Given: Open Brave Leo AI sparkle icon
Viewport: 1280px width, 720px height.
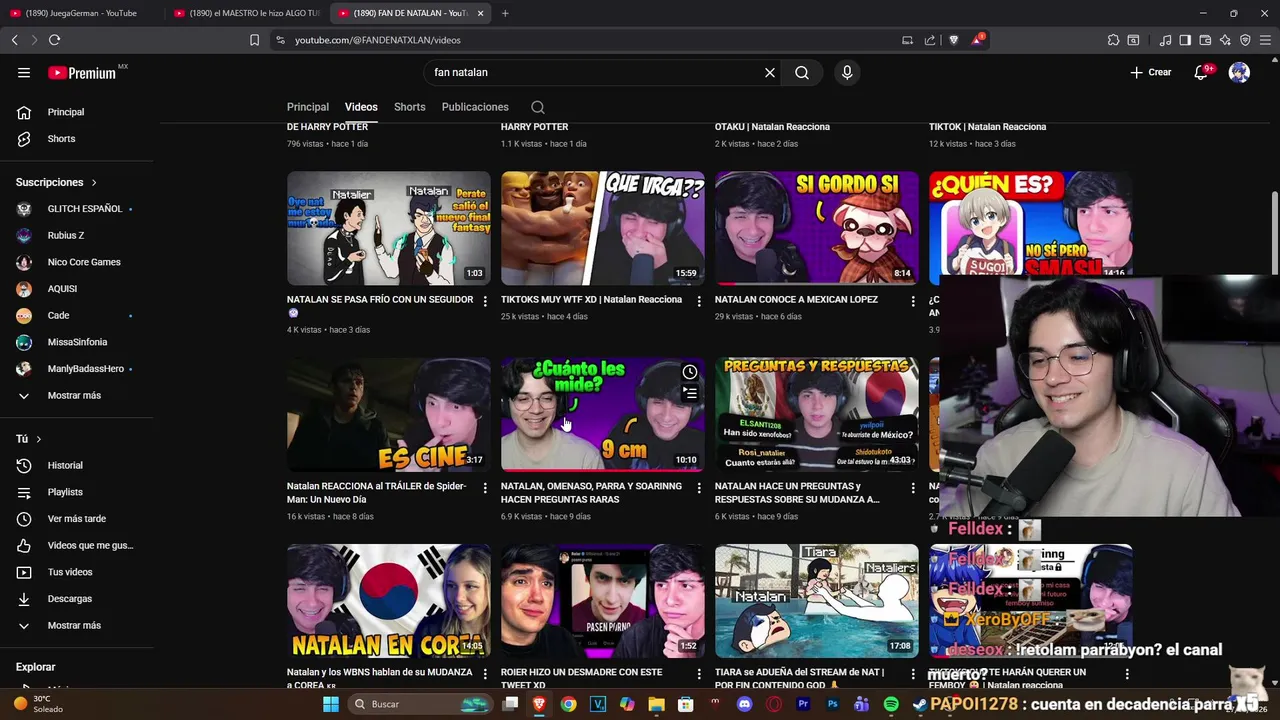Looking at the screenshot, I should pos(1225,40).
